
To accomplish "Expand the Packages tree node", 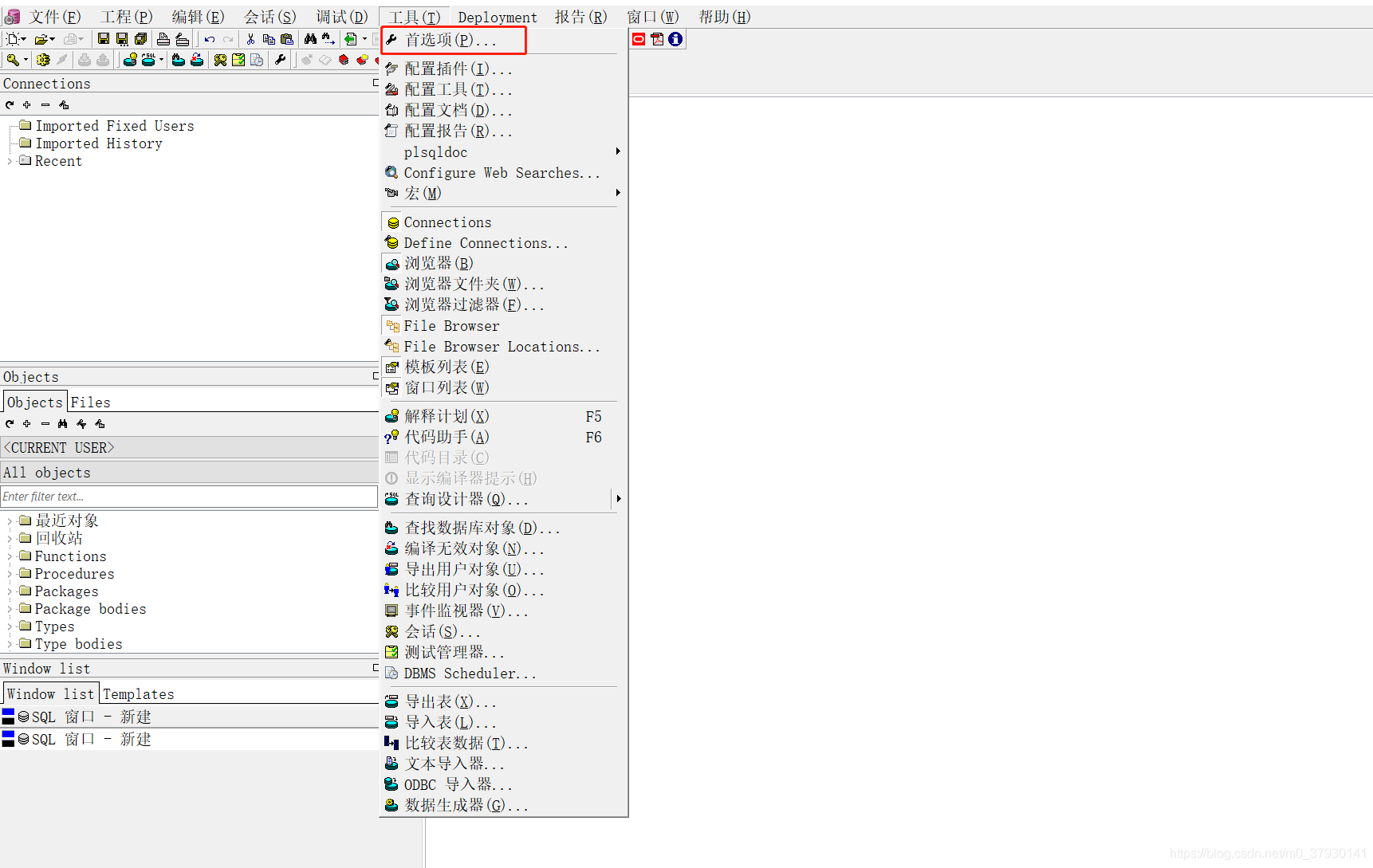I will click(10, 591).
